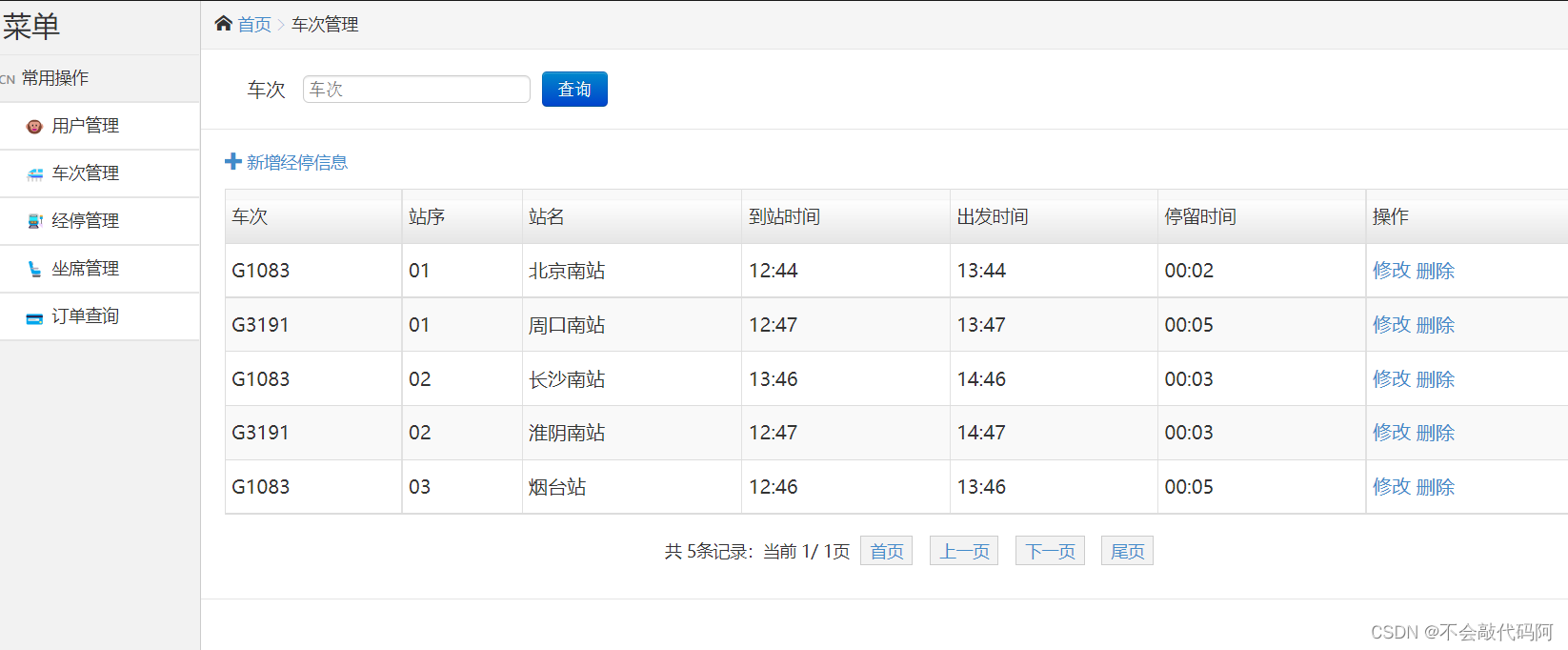Click 修改 for G3191 淮阴南站 row
Viewport: 1568px width, 650px height.
tap(1392, 433)
